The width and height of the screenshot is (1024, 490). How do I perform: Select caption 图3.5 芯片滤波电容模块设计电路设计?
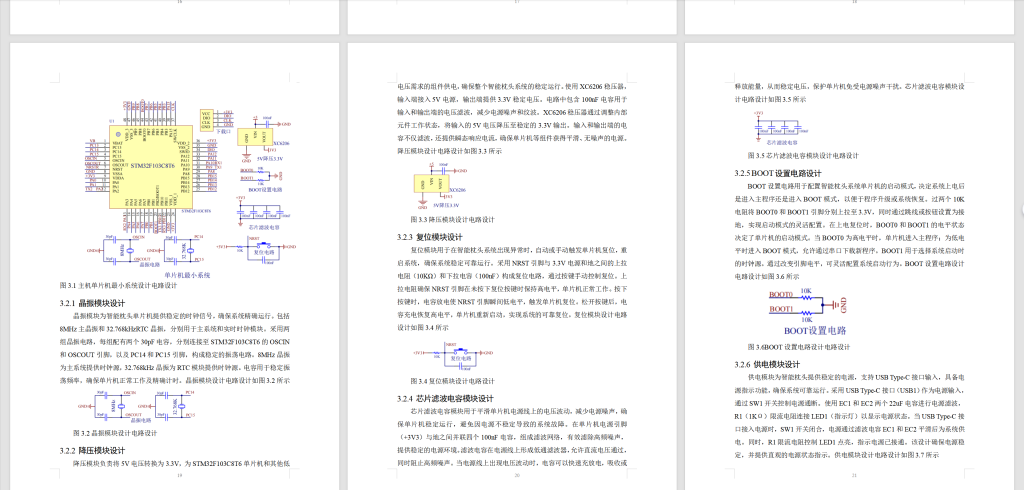[x=803, y=155]
